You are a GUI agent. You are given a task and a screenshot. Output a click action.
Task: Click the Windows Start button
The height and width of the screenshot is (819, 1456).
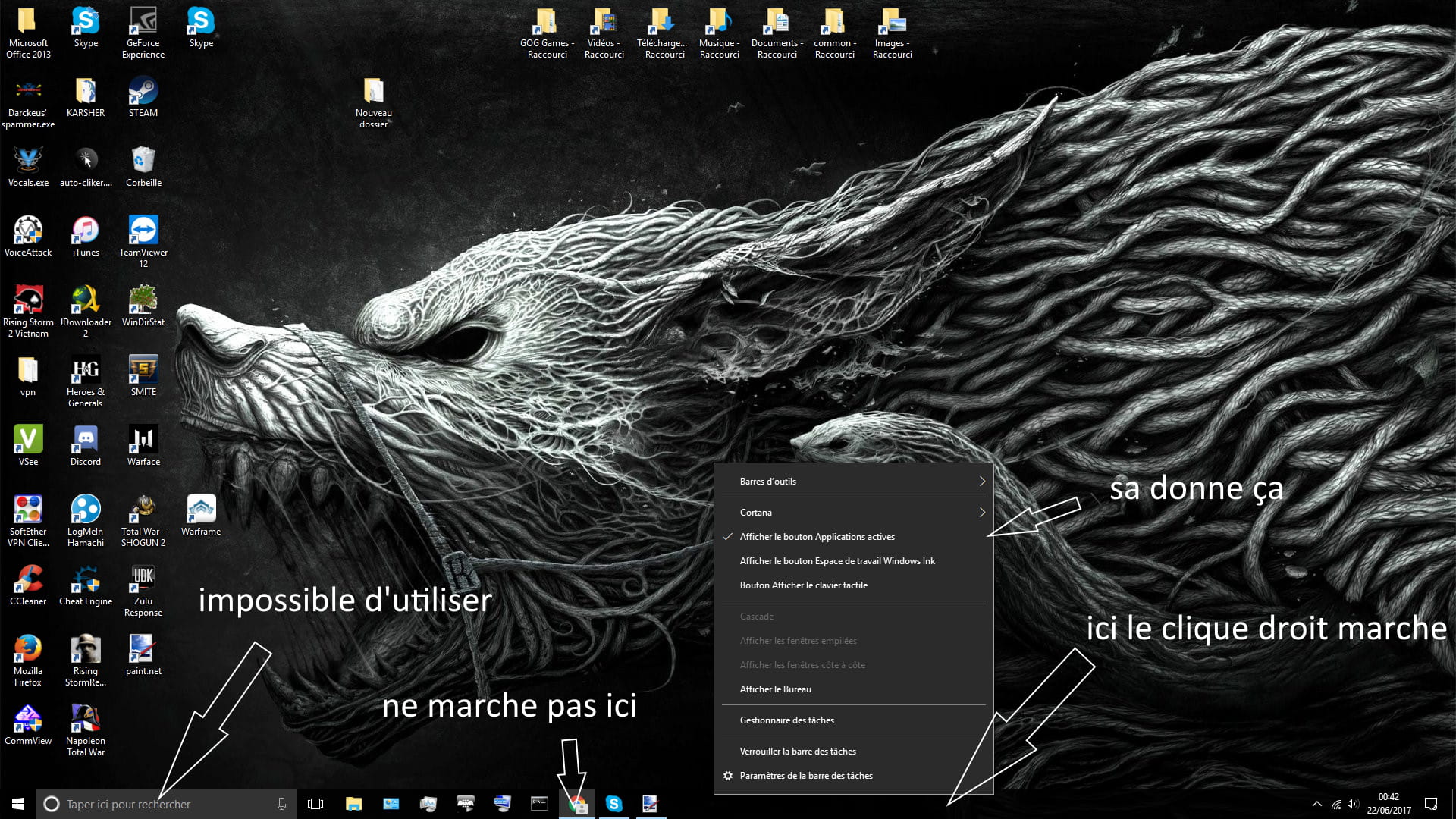click(18, 804)
